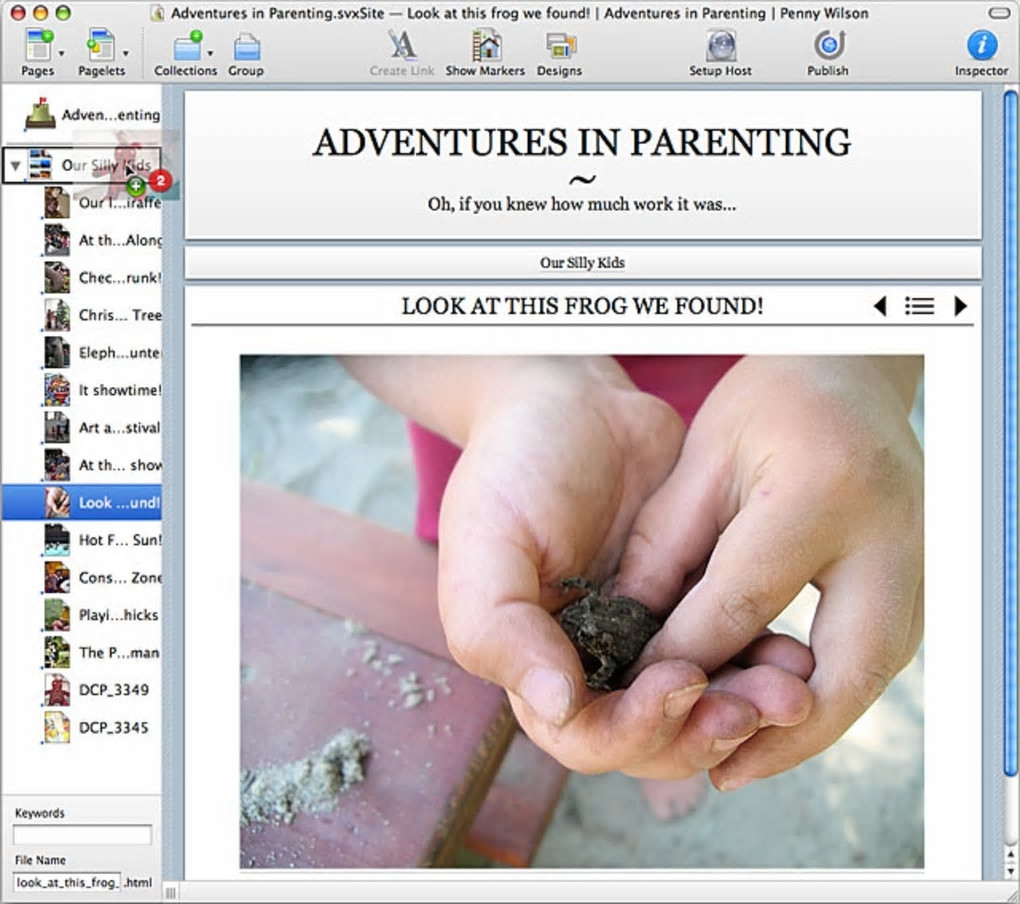Go to the next page arrow
The image size is (1020, 904).
pos(960,306)
